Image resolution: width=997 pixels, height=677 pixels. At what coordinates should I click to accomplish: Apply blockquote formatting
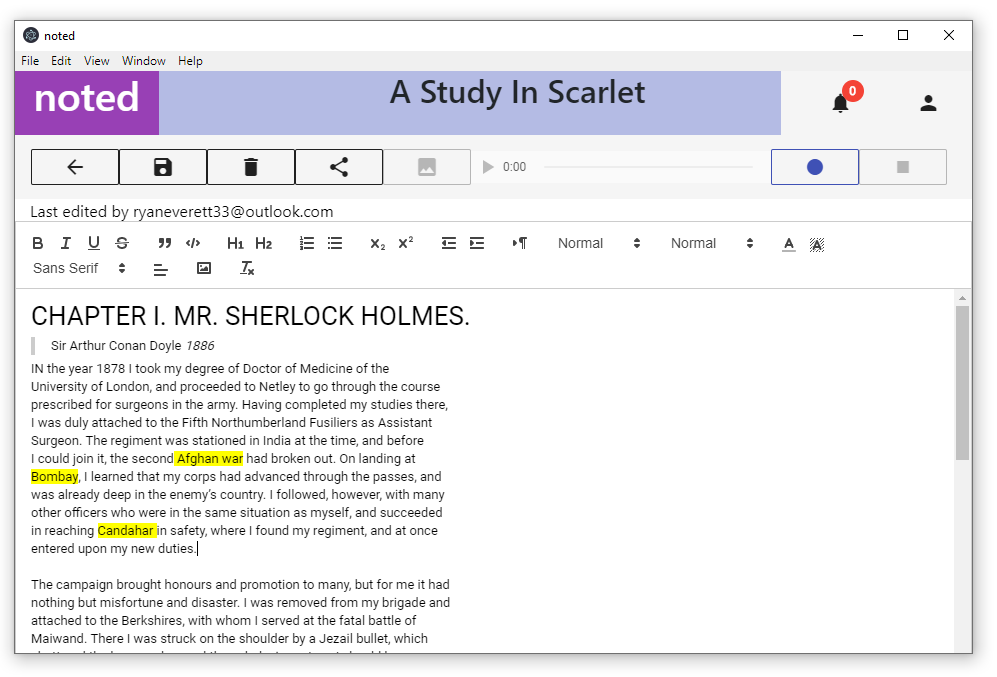coord(165,243)
